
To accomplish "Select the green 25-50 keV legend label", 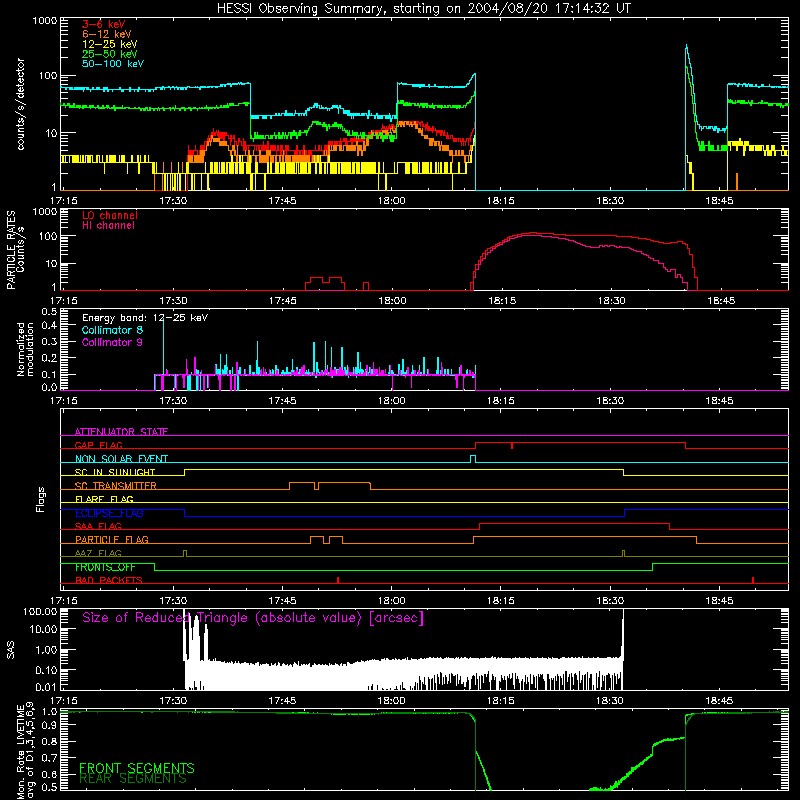I will click(110, 54).
